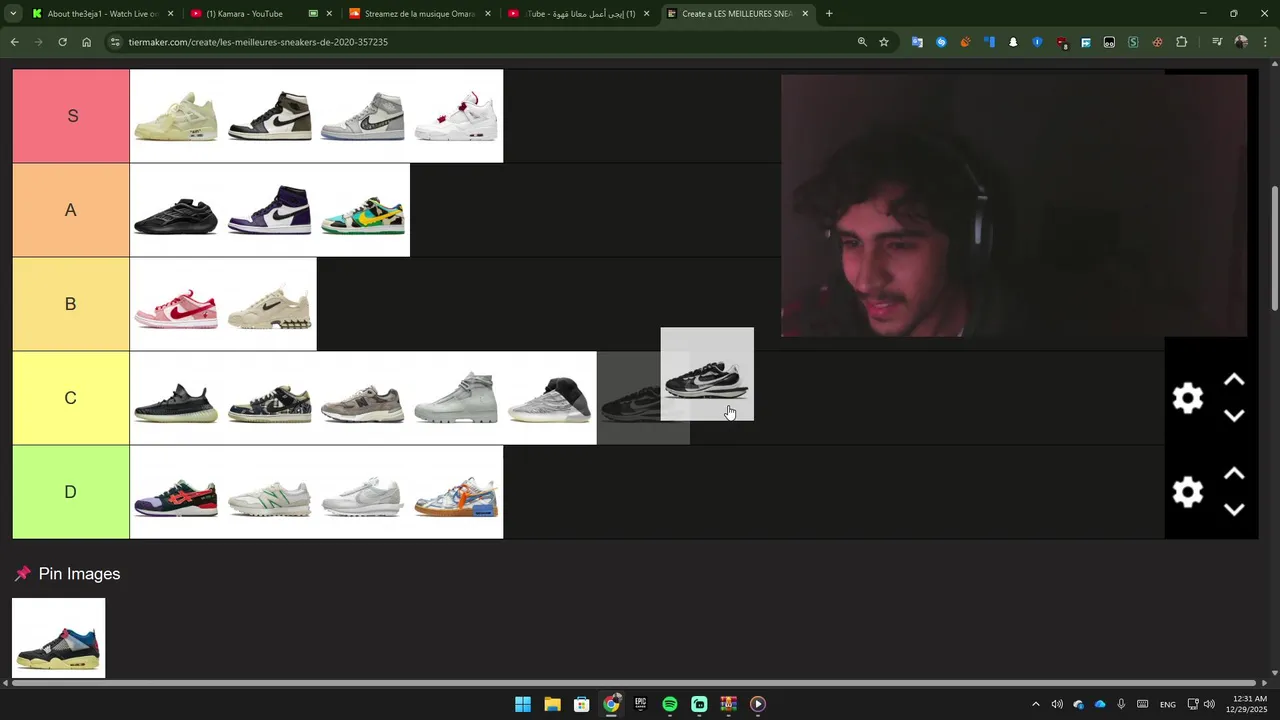Screen dimensions: 1280x720
Task: Click the A tier label
Action: pyautogui.click(x=71, y=210)
